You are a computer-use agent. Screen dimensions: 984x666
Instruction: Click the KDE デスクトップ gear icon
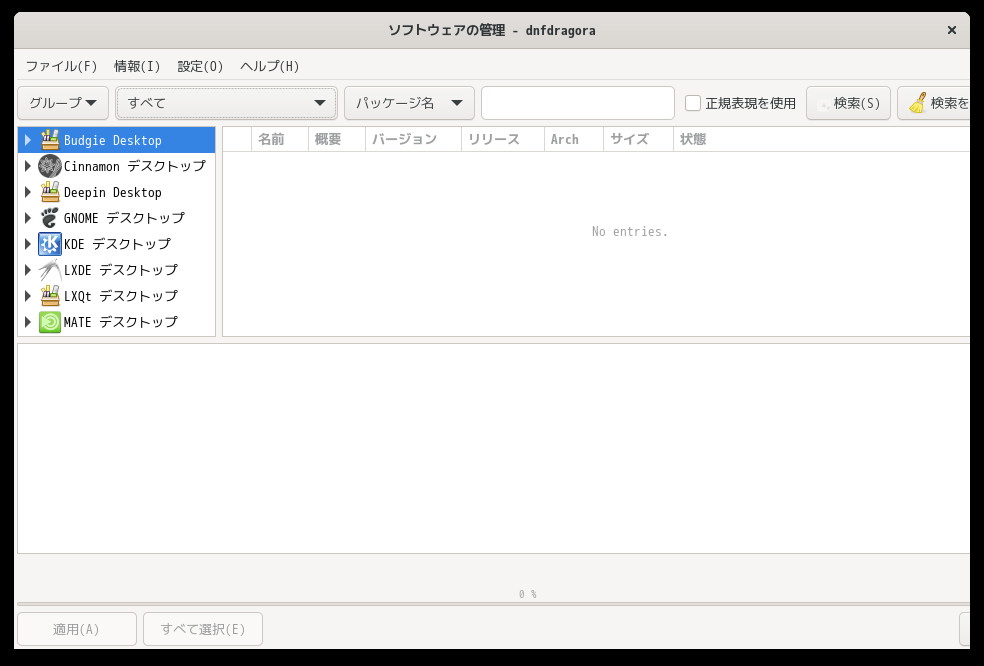[50, 244]
